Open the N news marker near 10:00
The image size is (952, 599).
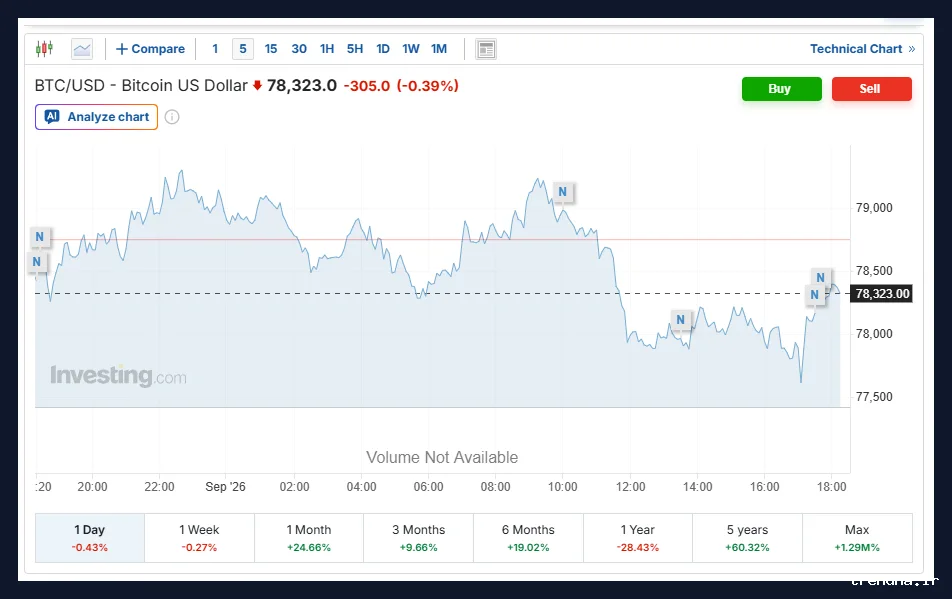(x=563, y=192)
